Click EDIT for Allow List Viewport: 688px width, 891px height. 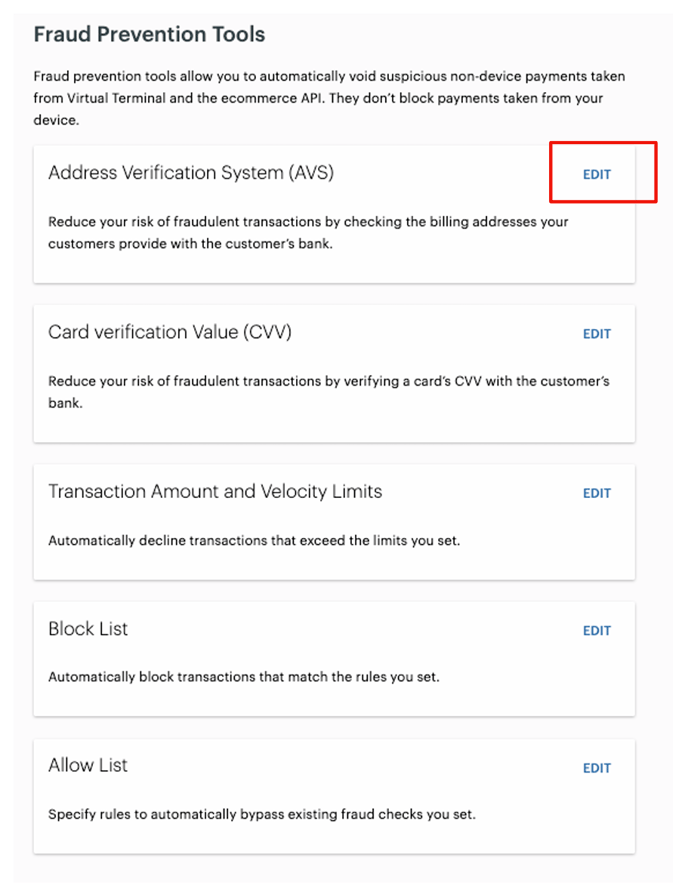click(x=596, y=767)
